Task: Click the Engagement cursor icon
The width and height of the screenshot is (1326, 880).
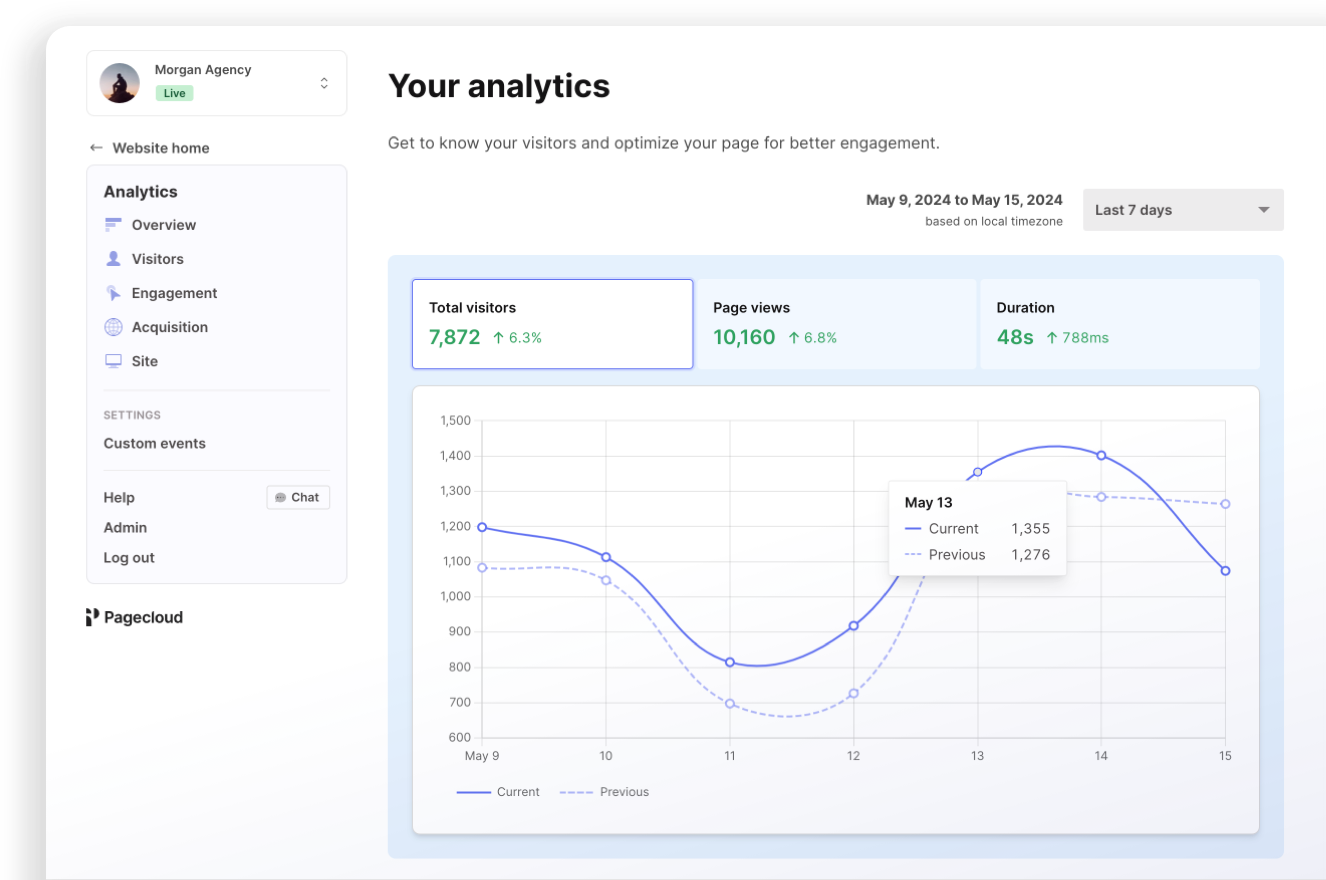Action: (x=113, y=293)
